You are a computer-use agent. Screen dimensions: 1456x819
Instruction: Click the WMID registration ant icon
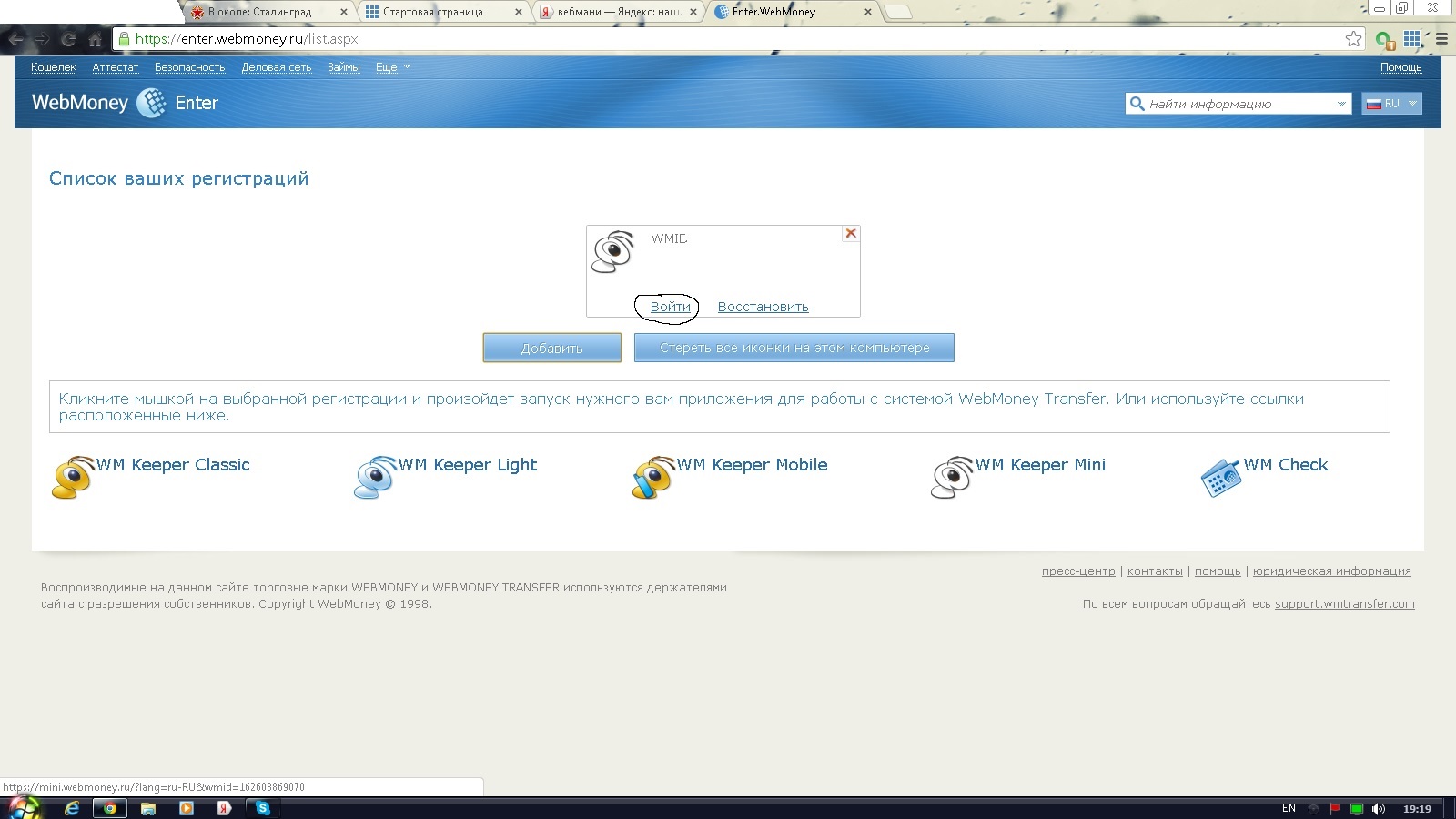pyautogui.click(x=613, y=252)
